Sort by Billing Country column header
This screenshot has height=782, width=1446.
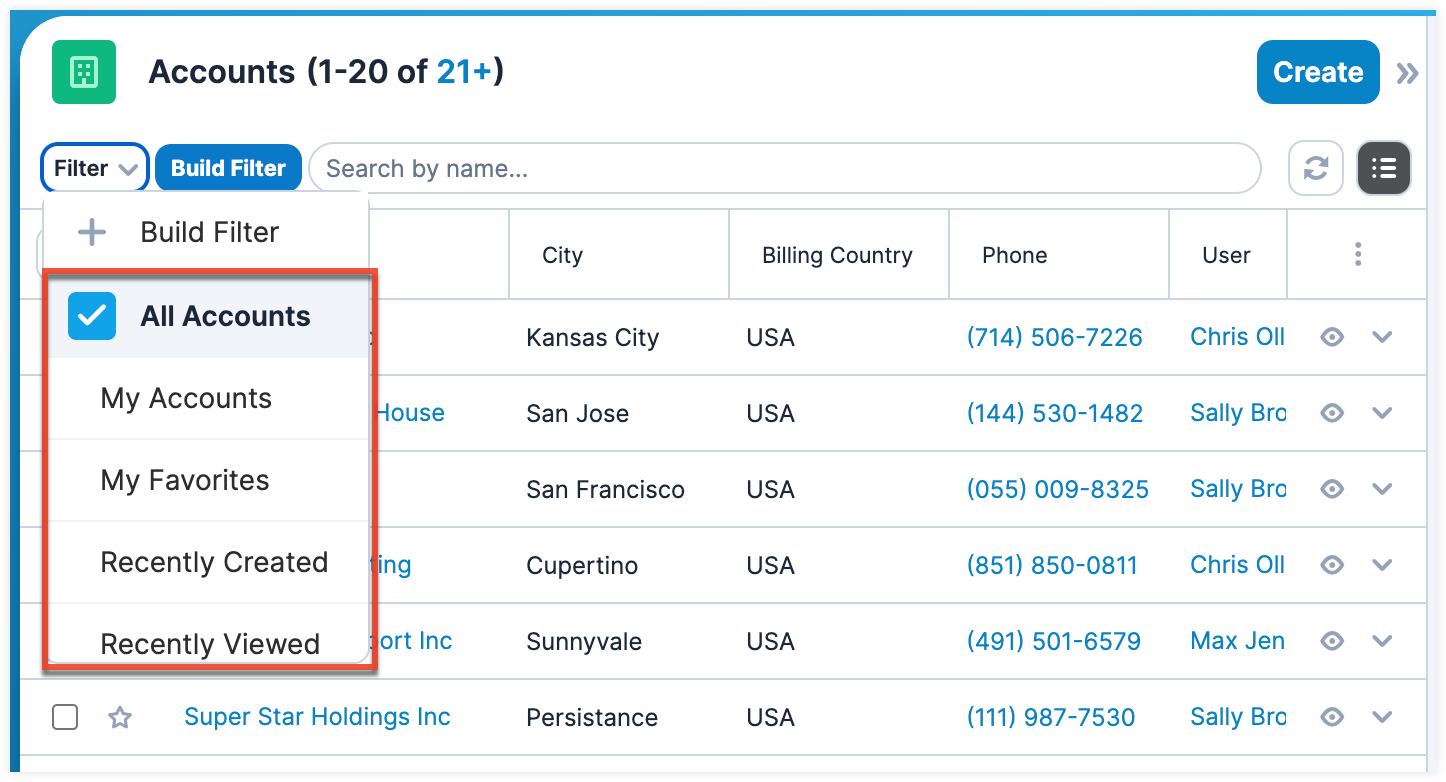837,255
